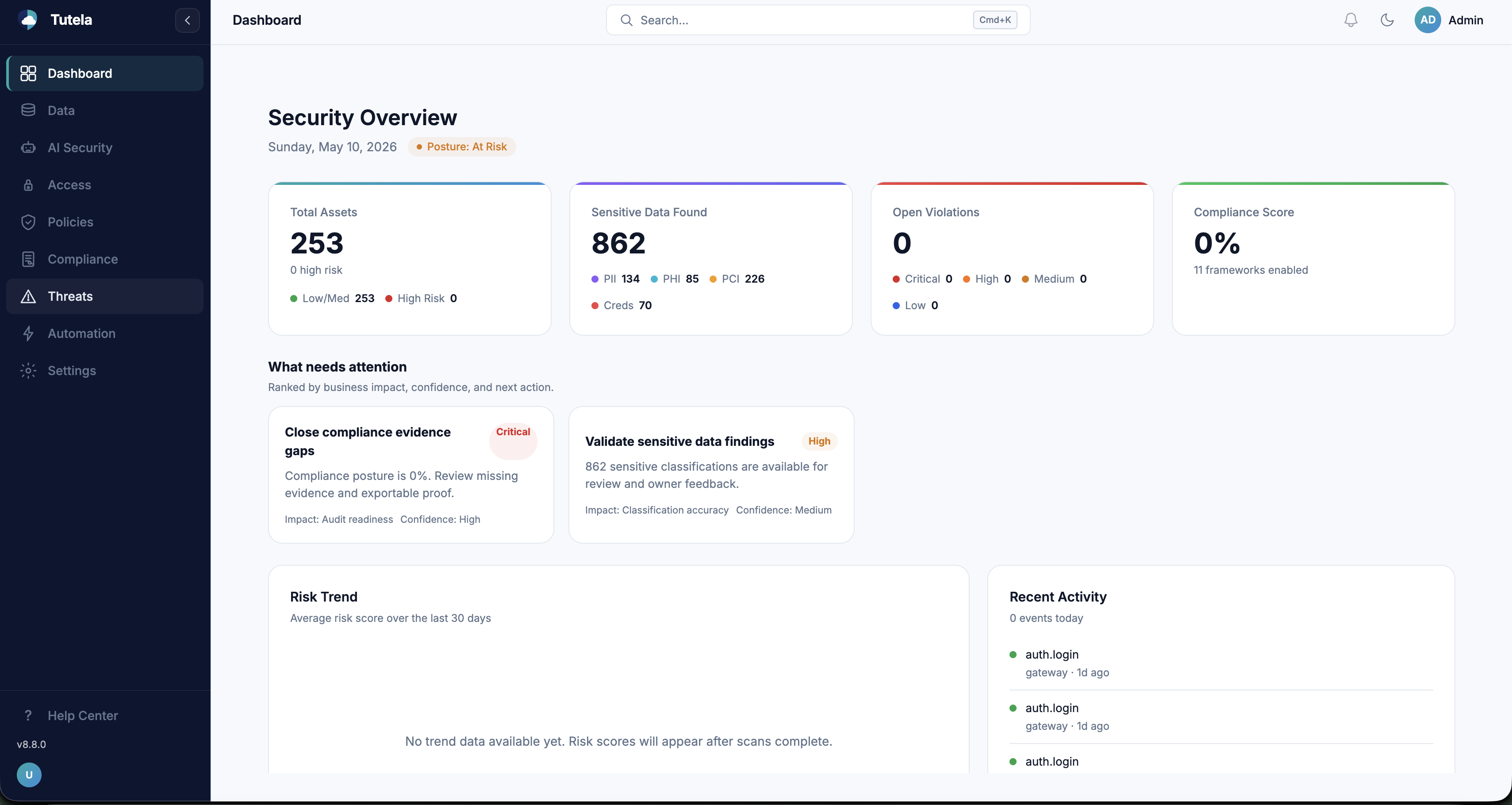Screen dimensions: 1512x805
Task: Click the AI Security robot icon
Action: coord(28,147)
